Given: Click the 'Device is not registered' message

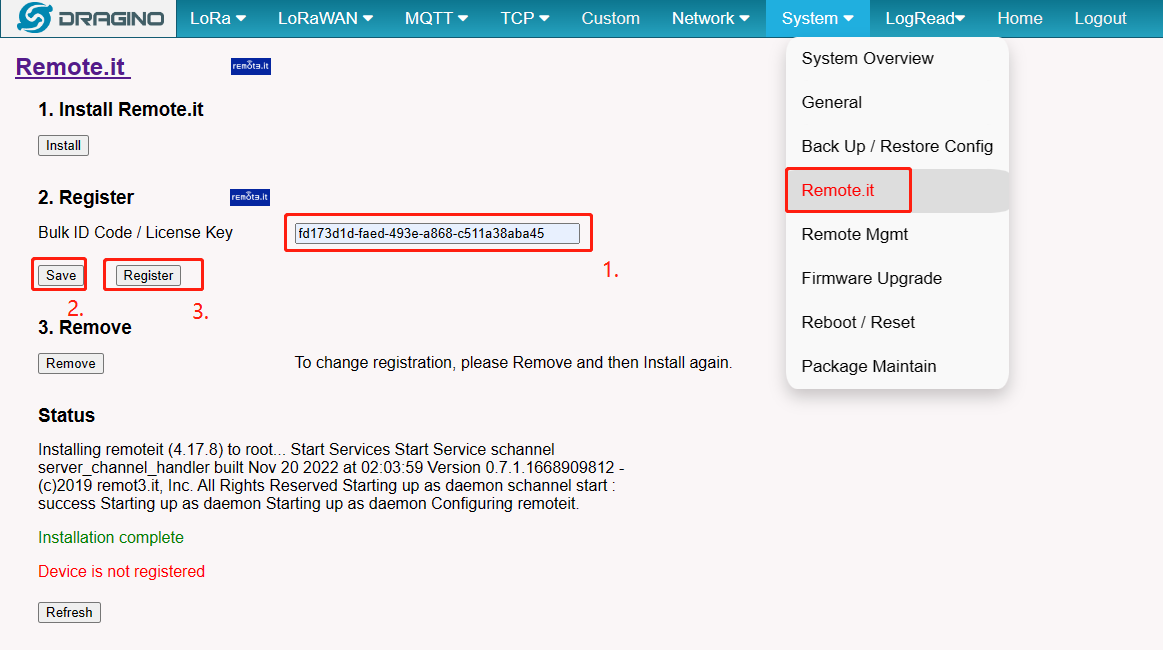Looking at the screenshot, I should click(x=122, y=571).
